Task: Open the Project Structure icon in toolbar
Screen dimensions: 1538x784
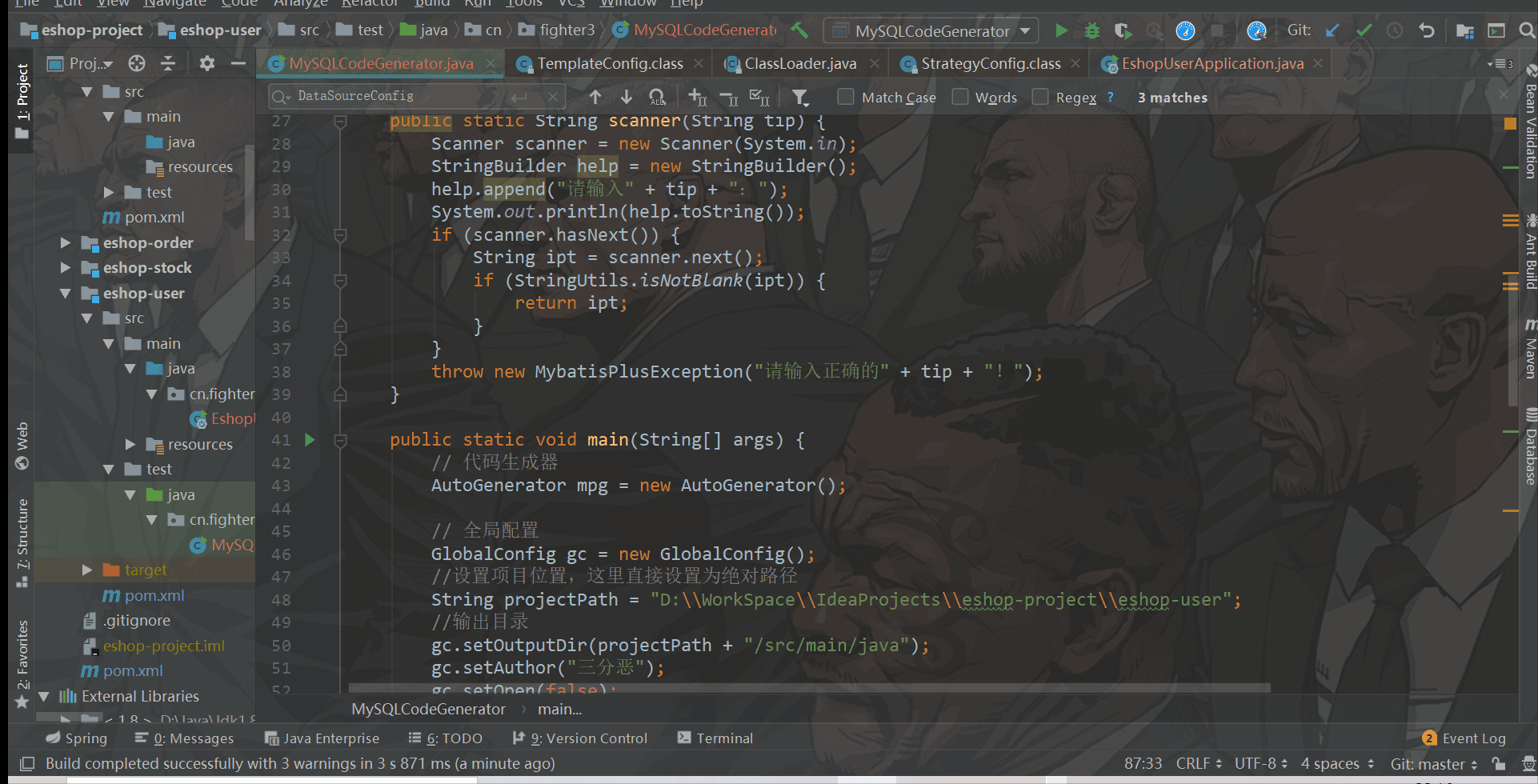Action: pos(1465,30)
